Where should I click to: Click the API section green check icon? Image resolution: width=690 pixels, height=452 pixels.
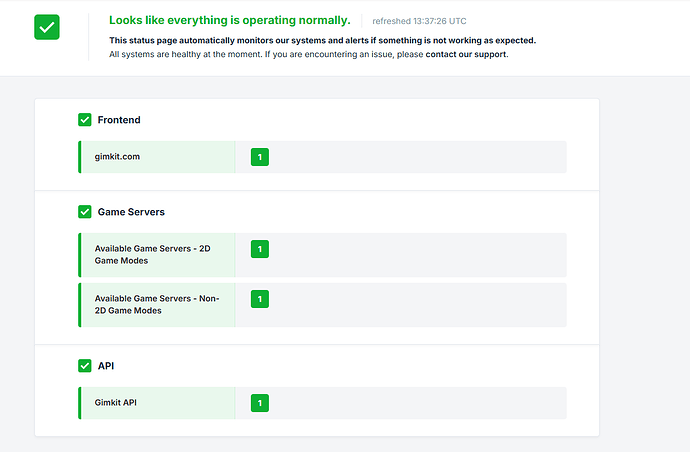pyautogui.click(x=85, y=366)
